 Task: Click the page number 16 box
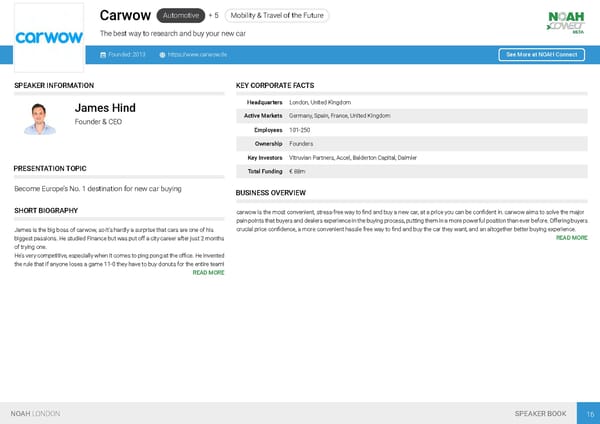click(589, 413)
